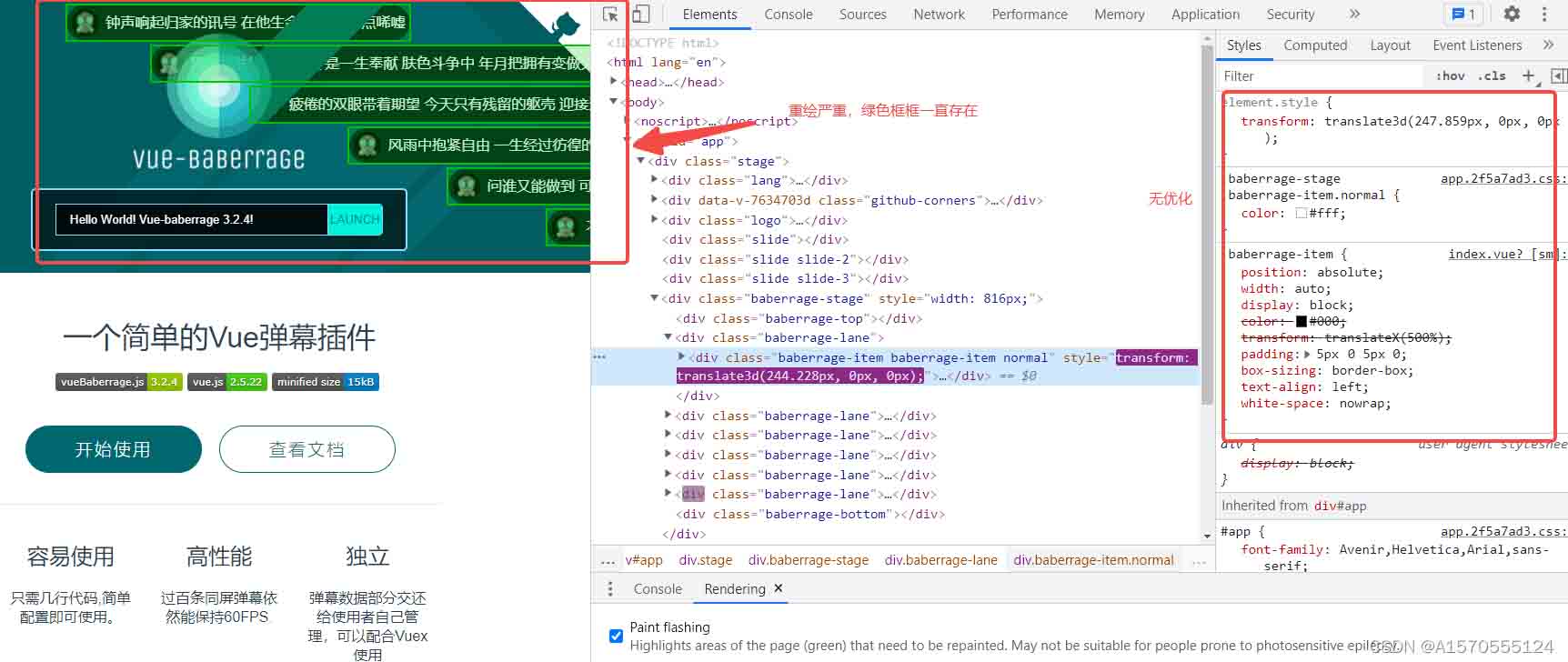Add a new style rule with plus icon
This screenshot has height=662, width=1568.
point(1528,75)
